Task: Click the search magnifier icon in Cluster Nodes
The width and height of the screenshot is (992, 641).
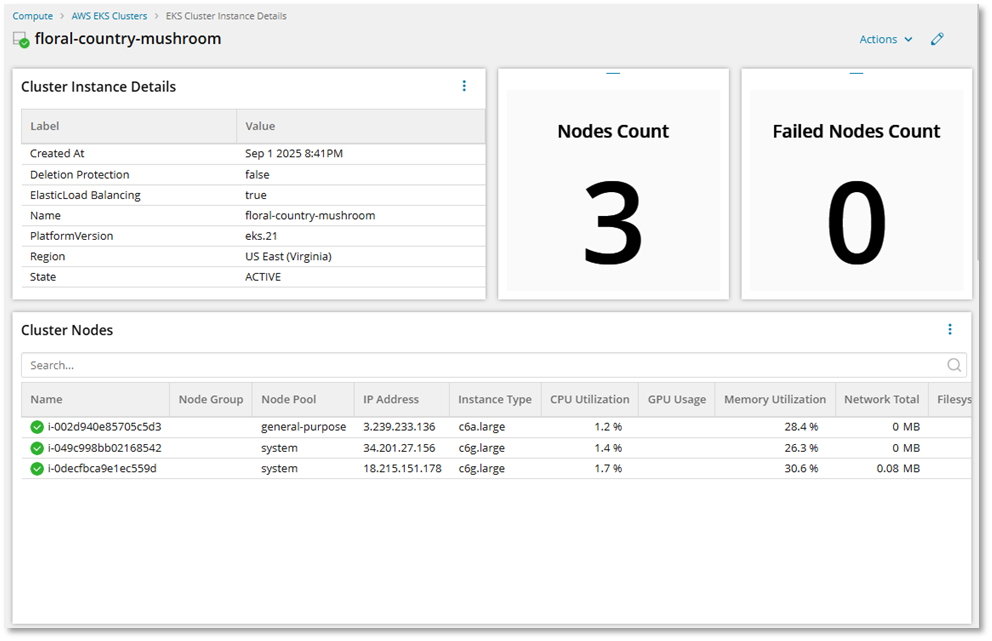Action: (954, 365)
